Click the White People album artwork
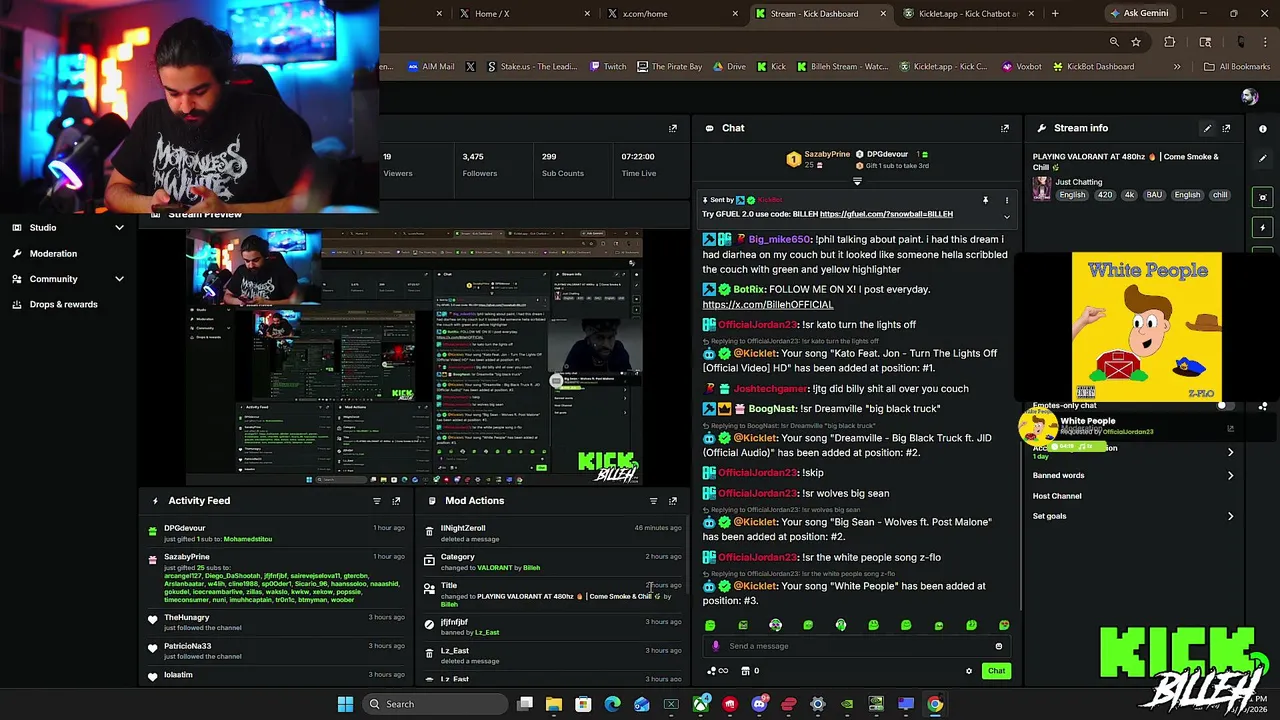This screenshot has height=720, width=1280. point(1147,327)
